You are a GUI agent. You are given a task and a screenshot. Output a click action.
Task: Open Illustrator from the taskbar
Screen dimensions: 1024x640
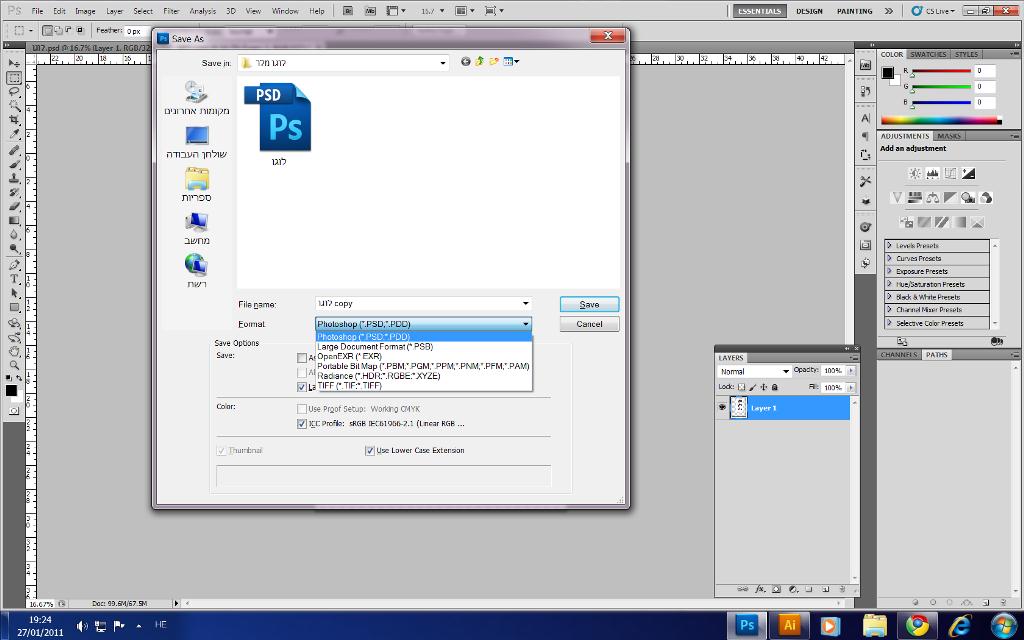789,625
